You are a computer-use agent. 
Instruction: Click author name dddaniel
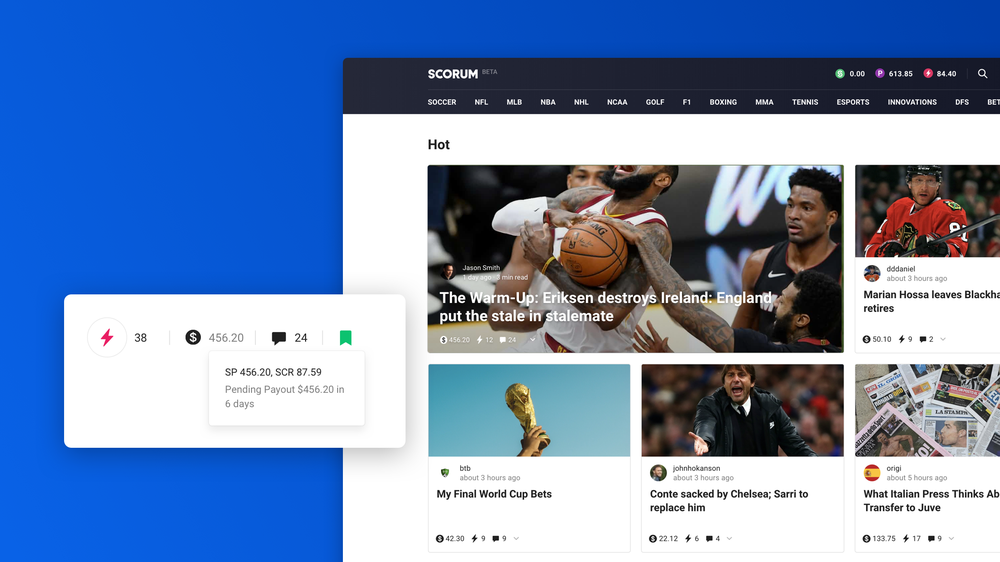(901, 269)
